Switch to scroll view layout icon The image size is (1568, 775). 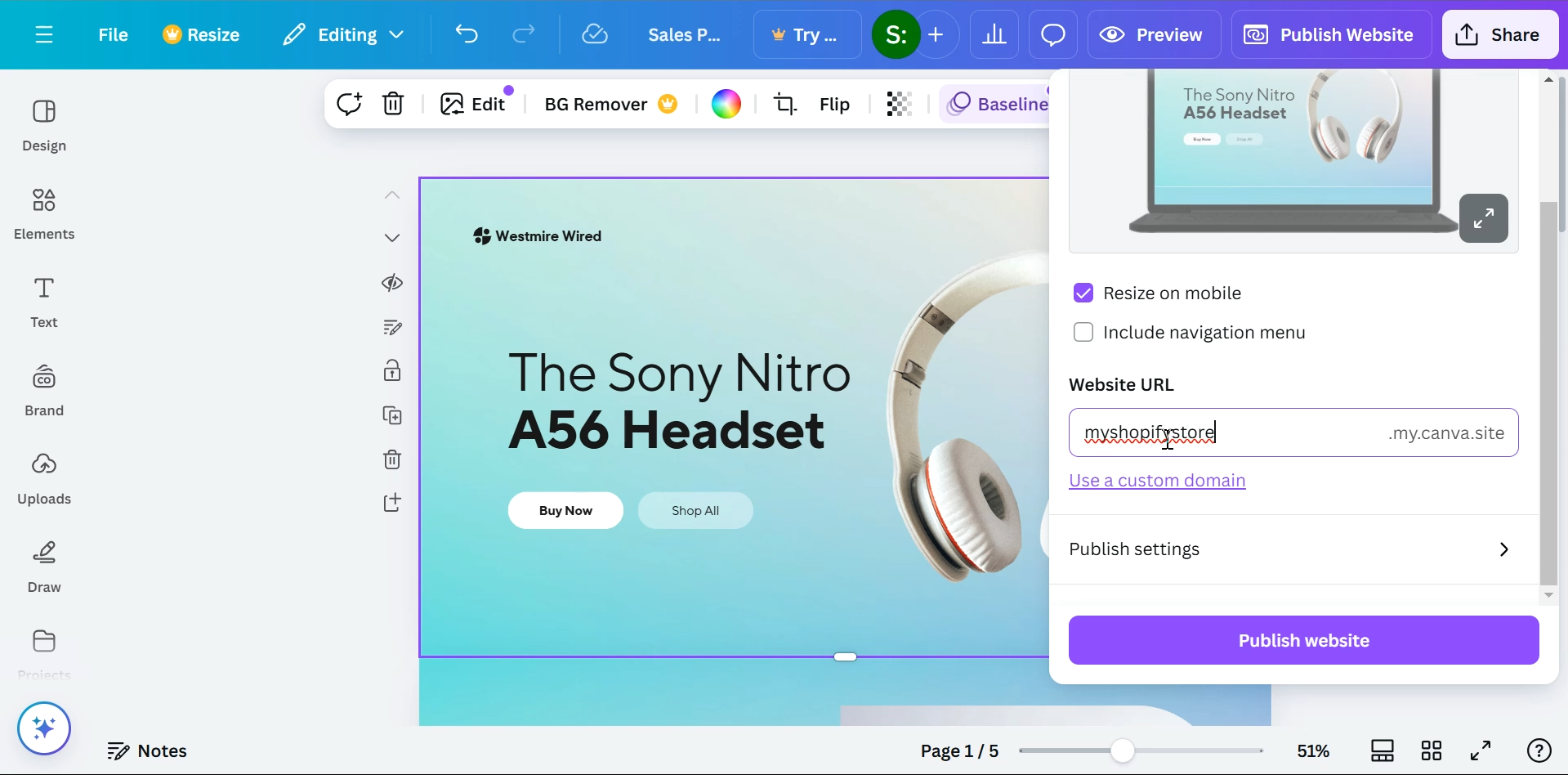1383,750
